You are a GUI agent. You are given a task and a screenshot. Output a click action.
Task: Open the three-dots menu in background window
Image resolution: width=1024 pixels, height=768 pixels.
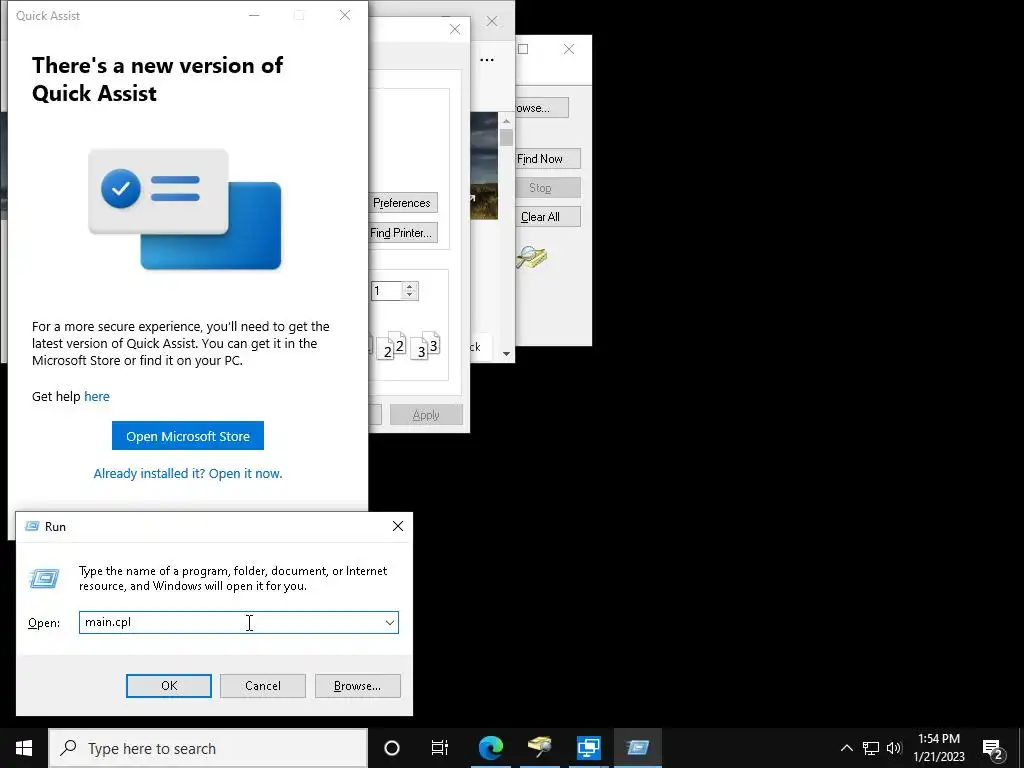[487, 59]
